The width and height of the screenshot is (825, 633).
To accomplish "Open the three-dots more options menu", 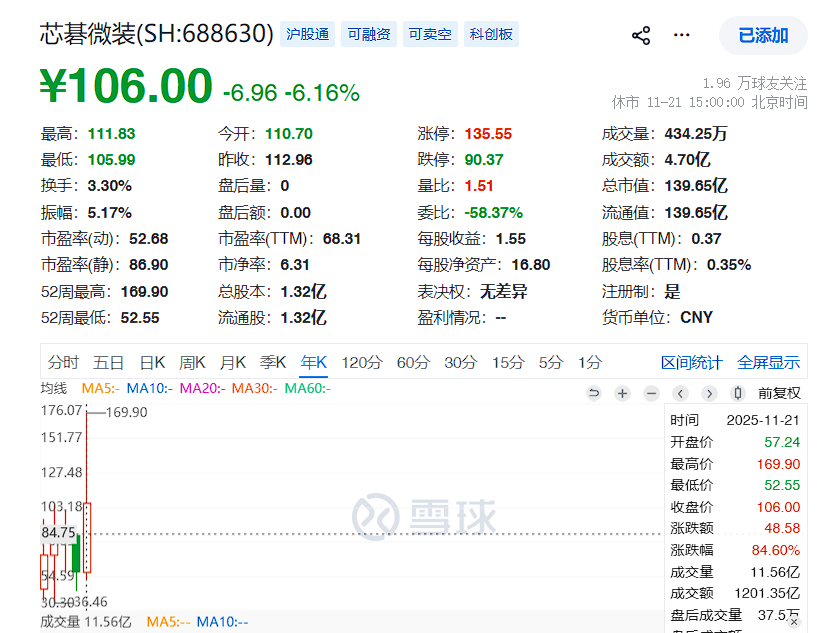I will pos(681,35).
